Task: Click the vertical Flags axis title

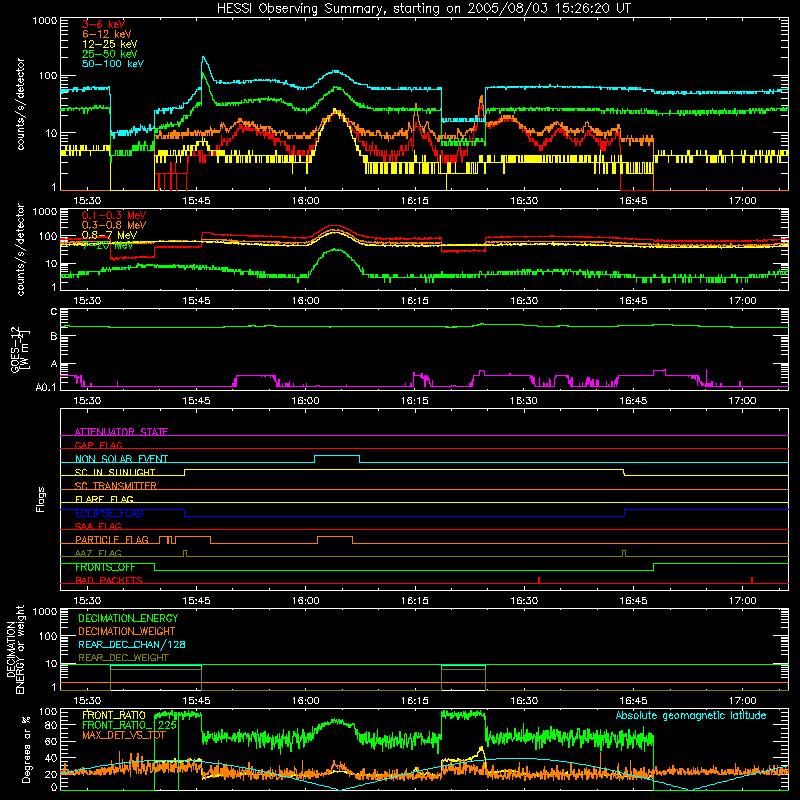Action: pyautogui.click(x=41, y=499)
